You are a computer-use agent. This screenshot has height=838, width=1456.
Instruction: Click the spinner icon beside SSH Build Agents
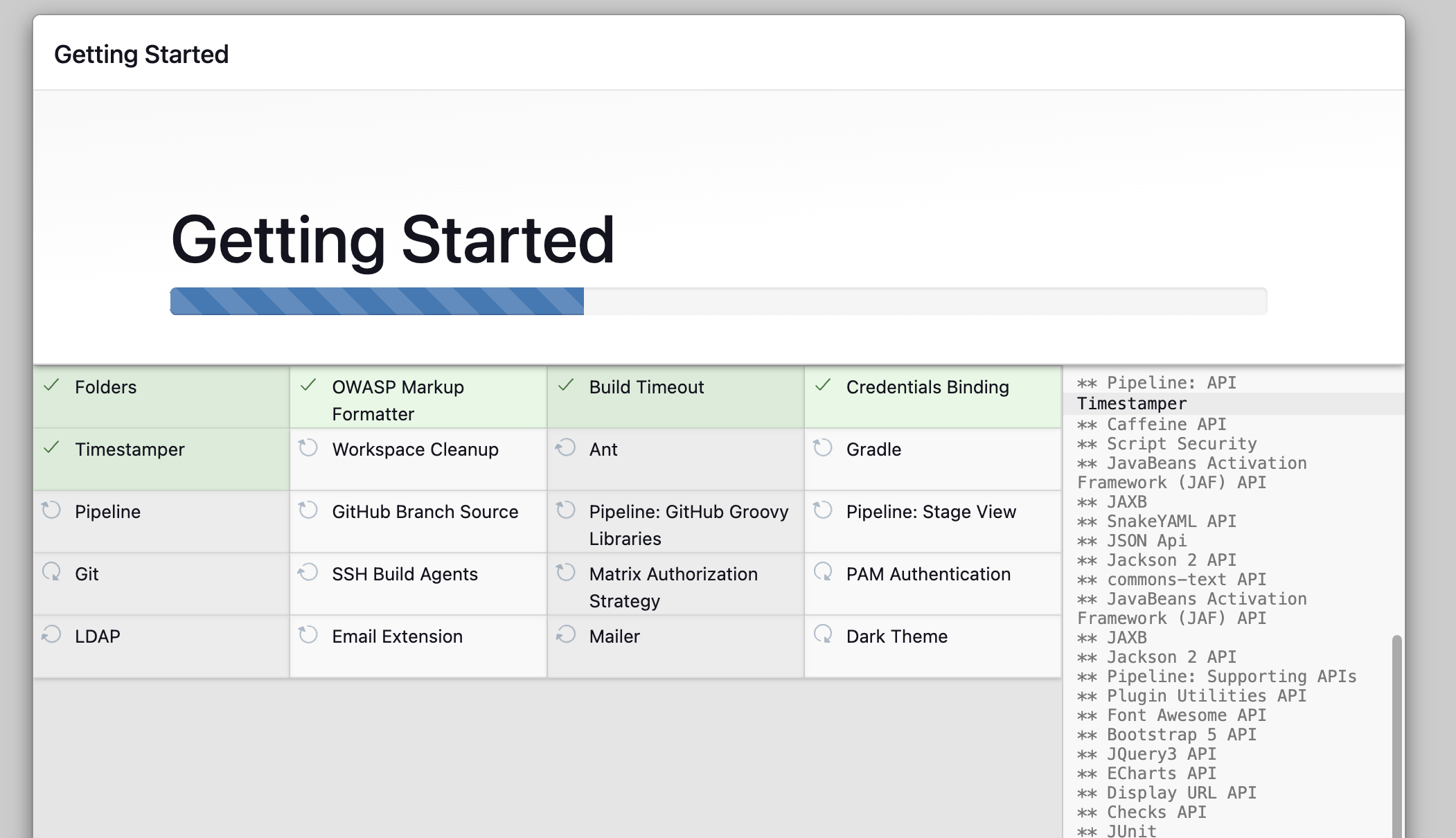click(308, 572)
